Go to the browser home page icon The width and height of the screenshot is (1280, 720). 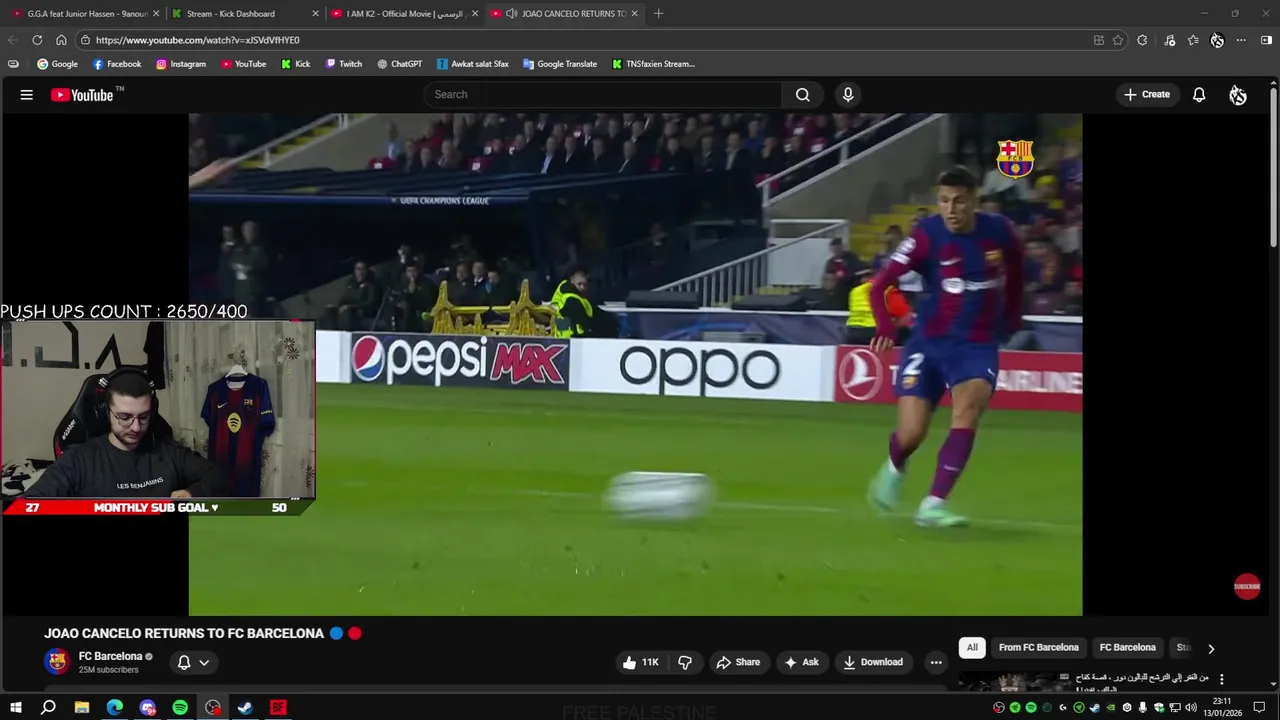pyautogui.click(x=61, y=40)
